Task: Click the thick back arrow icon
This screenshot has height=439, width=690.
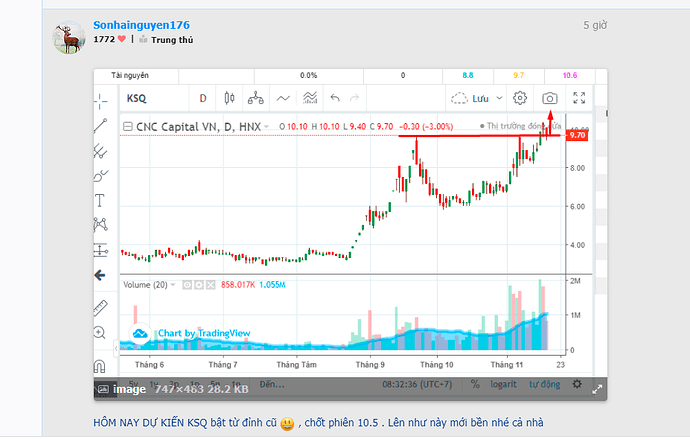Action: pos(100,275)
